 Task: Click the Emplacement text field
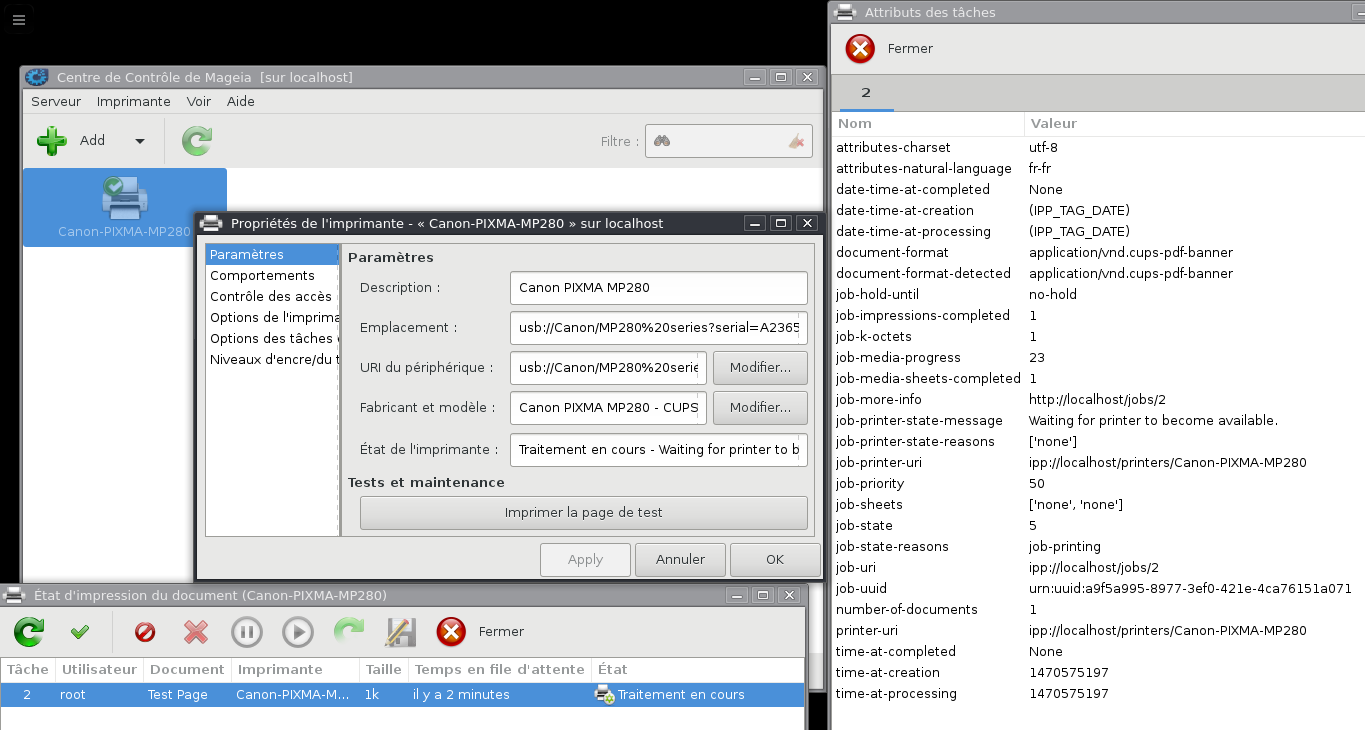(658, 327)
